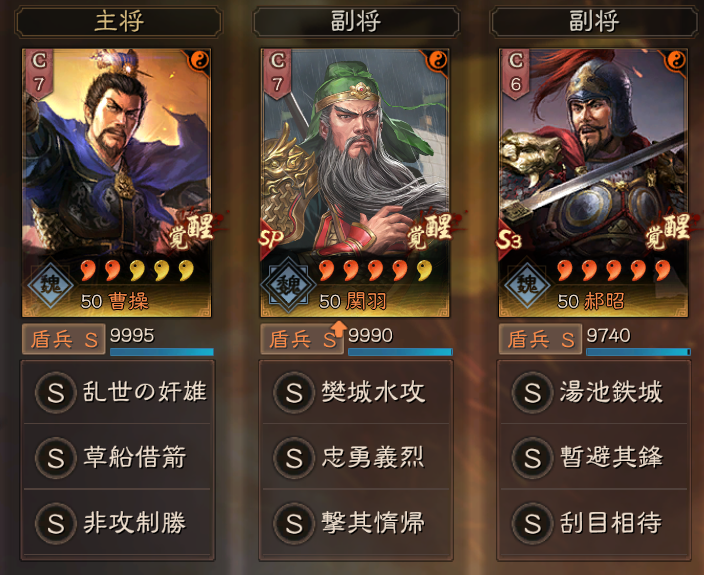Open the 草船借箭 skill
The width and height of the screenshot is (704, 575).
(118, 457)
